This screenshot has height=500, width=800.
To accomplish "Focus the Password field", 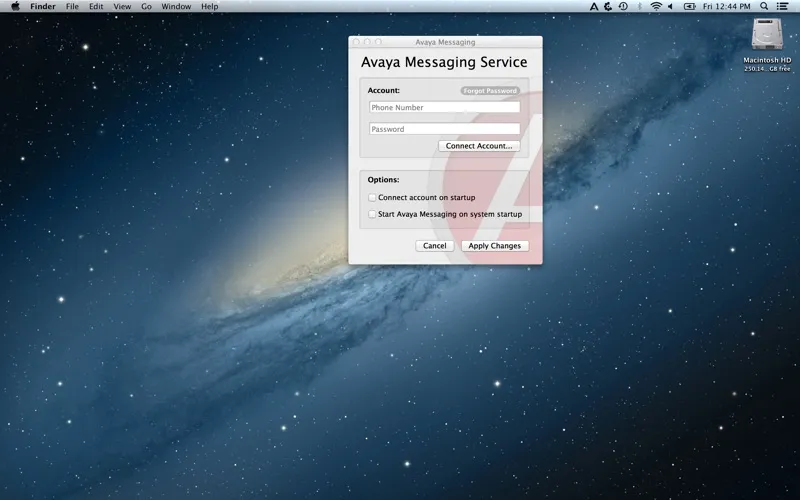I will click(x=444, y=129).
